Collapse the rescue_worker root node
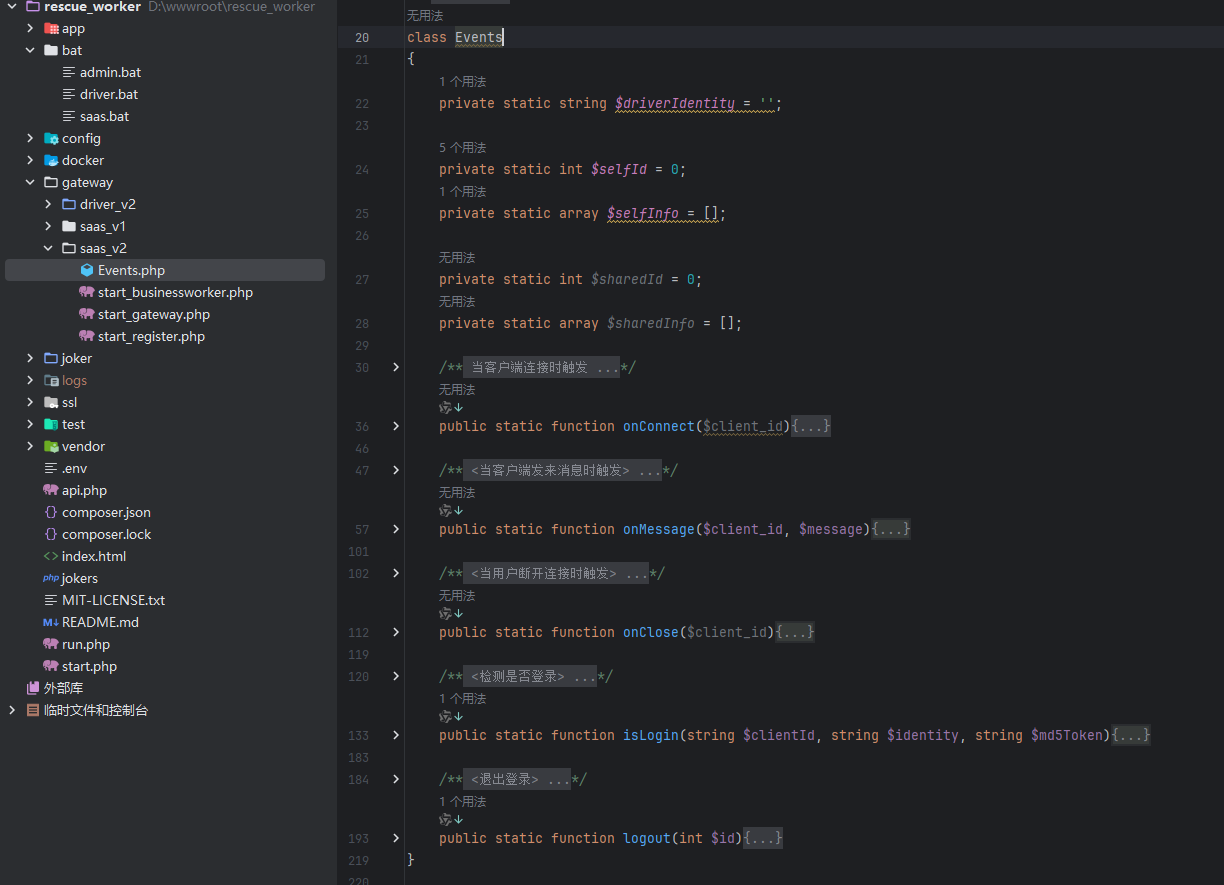 coord(12,7)
